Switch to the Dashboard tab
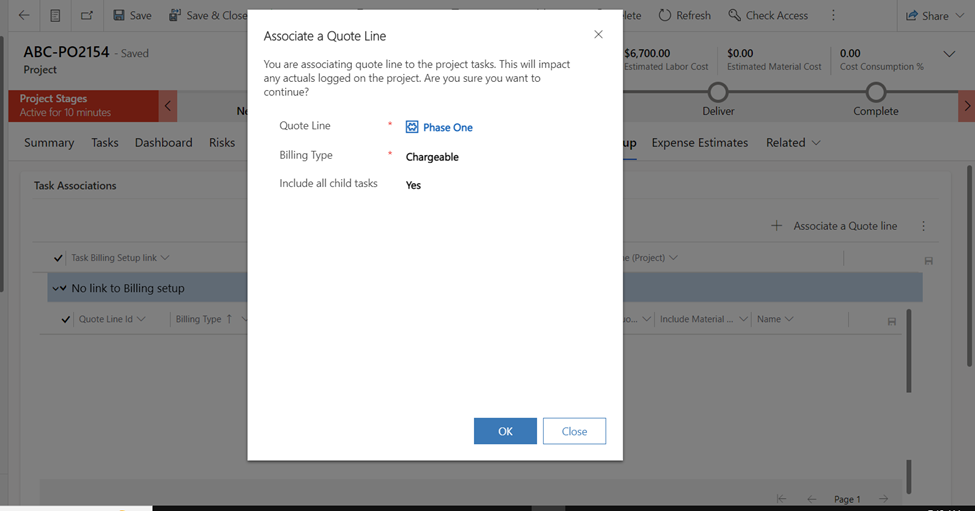Image resolution: width=975 pixels, height=511 pixels. pos(164,143)
